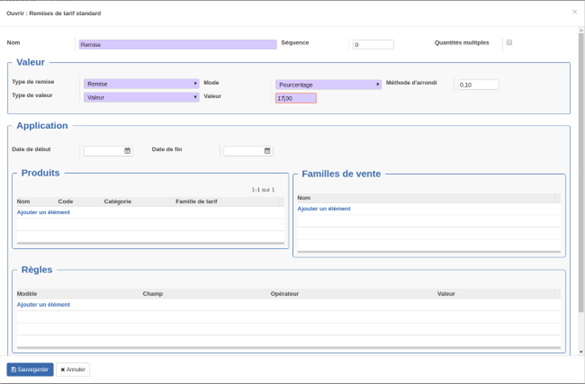Enable the Quantités multiples checkbox
This screenshot has width=585, height=384.
click(x=509, y=43)
